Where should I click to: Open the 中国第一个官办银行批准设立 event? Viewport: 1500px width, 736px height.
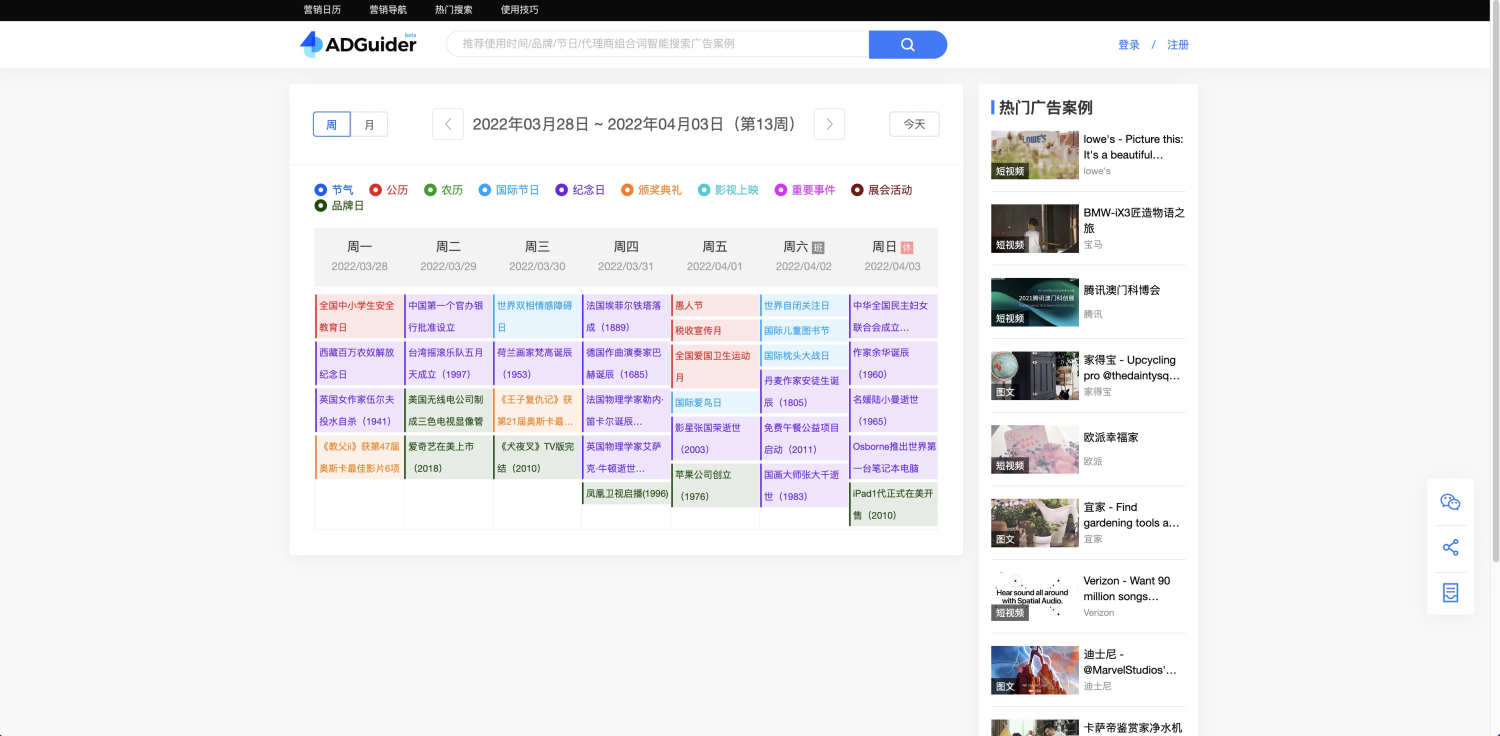coord(448,316)
